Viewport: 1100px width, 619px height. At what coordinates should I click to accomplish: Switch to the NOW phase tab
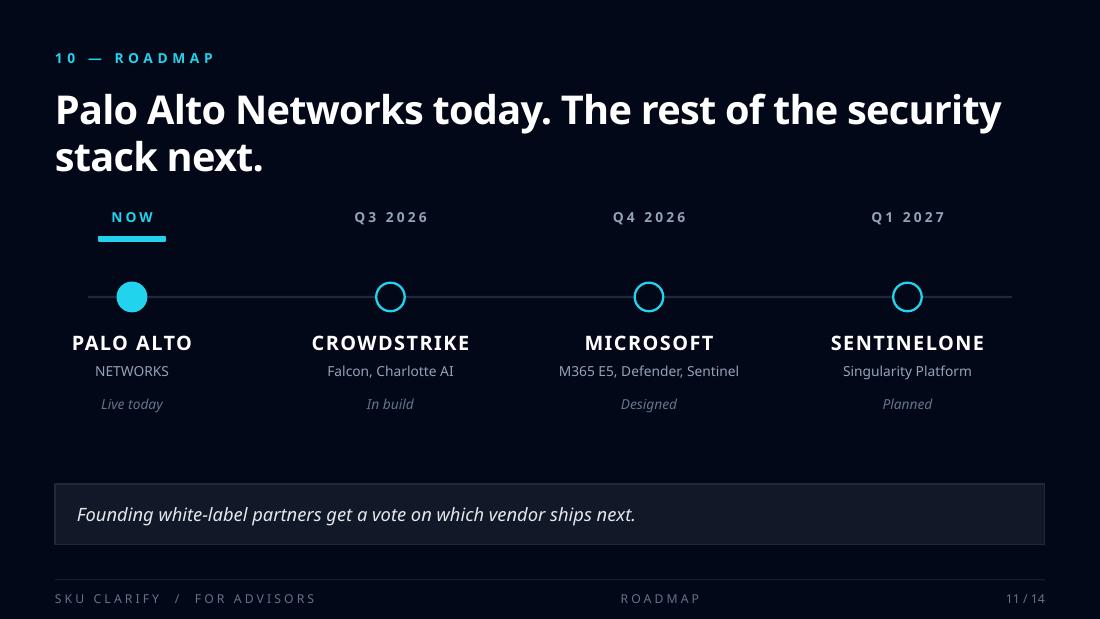click(132, 218)
